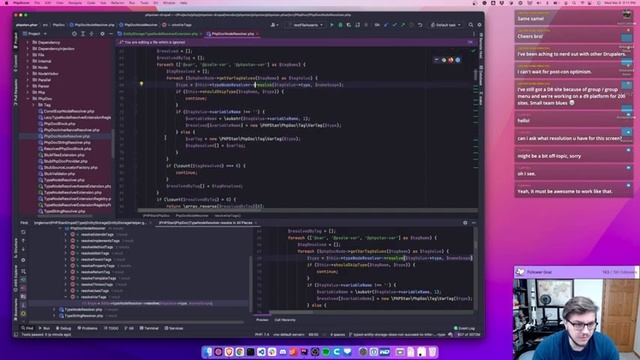640x360 pixels.
Task: Open file in Safari via editor browser icon
Action: click(x=458, y=60)
